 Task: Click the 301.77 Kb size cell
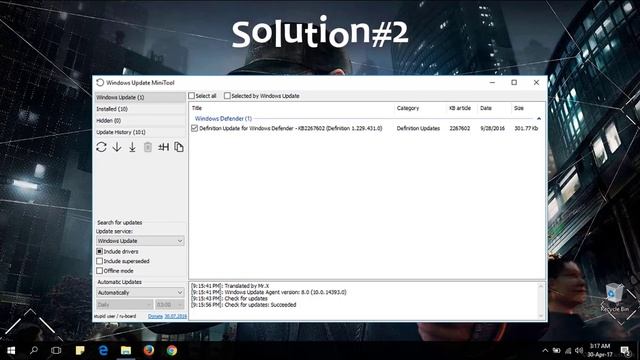[526, 128]
